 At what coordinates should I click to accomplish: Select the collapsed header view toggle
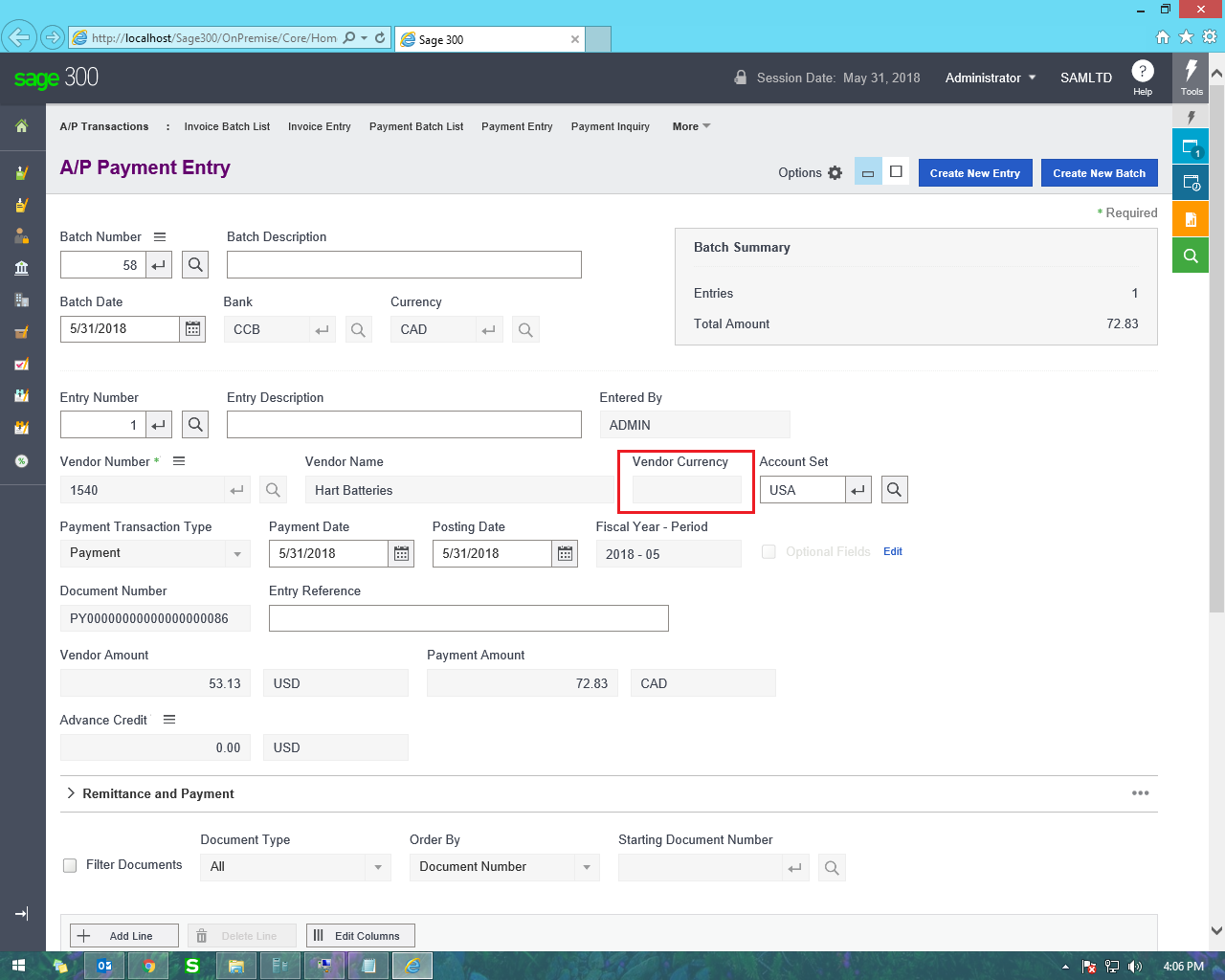click(868, 172)
